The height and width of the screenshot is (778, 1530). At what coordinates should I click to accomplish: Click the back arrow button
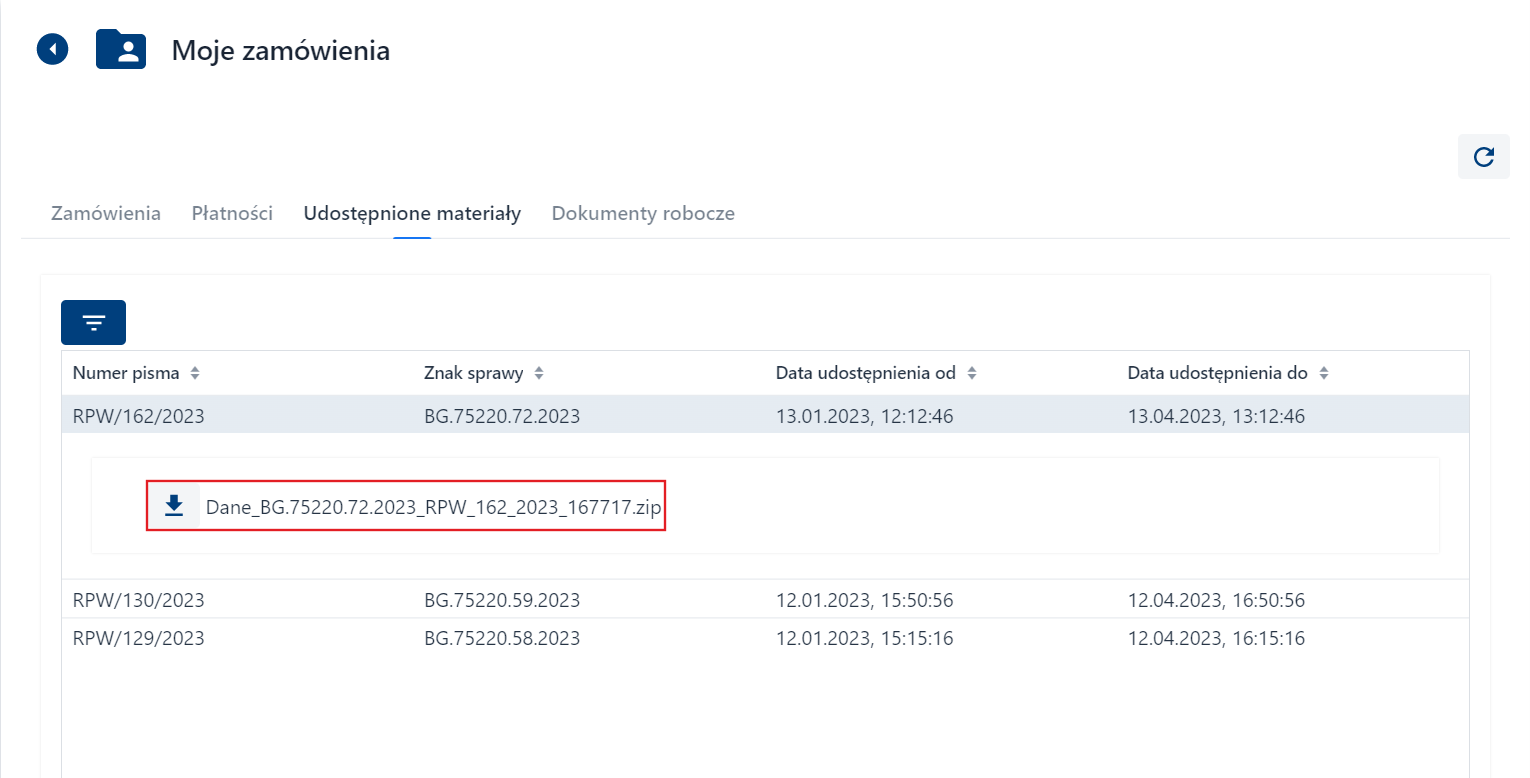pos(52,49)
